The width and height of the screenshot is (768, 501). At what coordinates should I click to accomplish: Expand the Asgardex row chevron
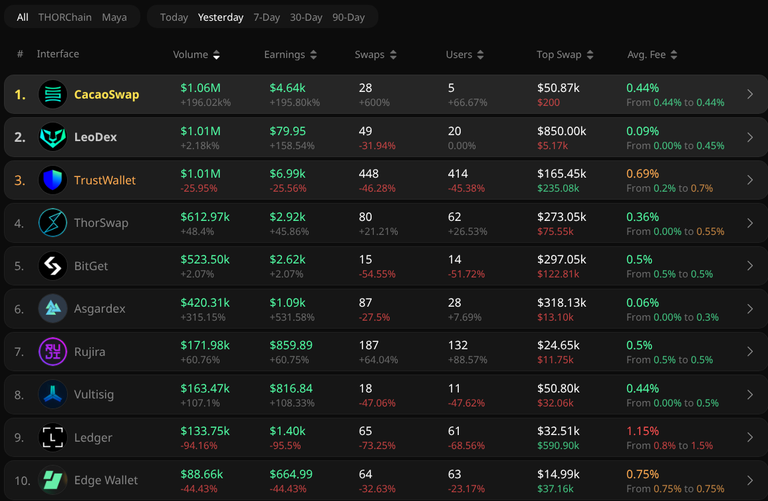[x=750, y=309]
